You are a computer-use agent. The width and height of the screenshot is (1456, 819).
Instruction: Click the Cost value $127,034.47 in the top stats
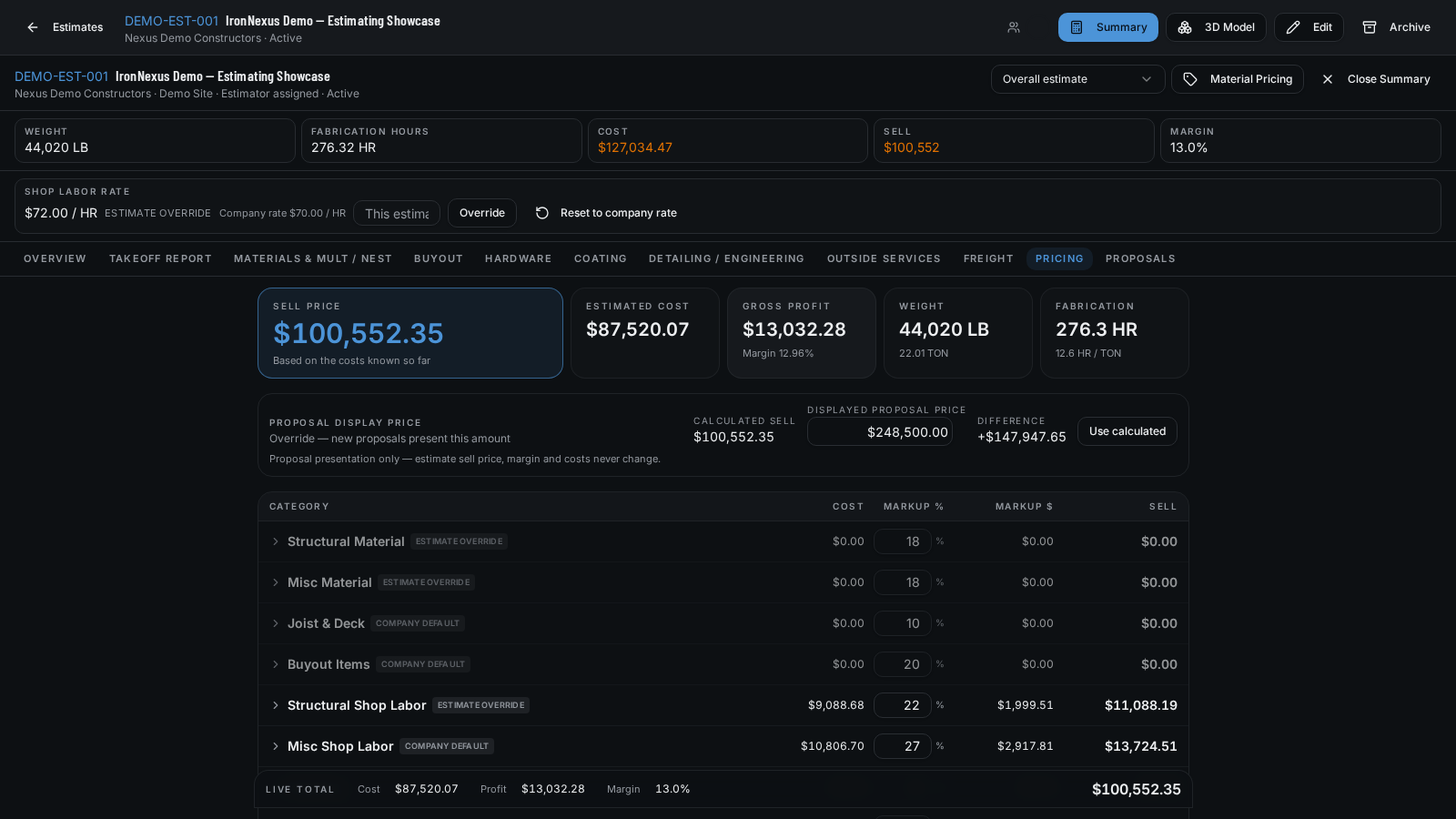point(635,147)
